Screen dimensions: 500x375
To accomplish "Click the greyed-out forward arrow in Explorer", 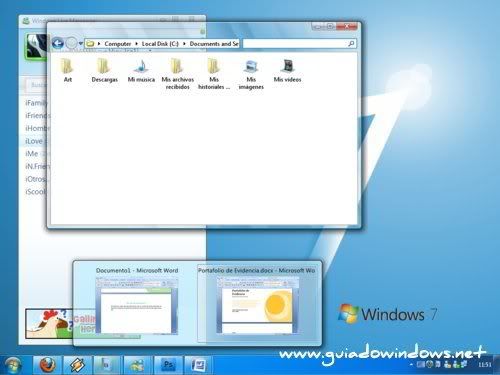I will click(x=71, y=43).
